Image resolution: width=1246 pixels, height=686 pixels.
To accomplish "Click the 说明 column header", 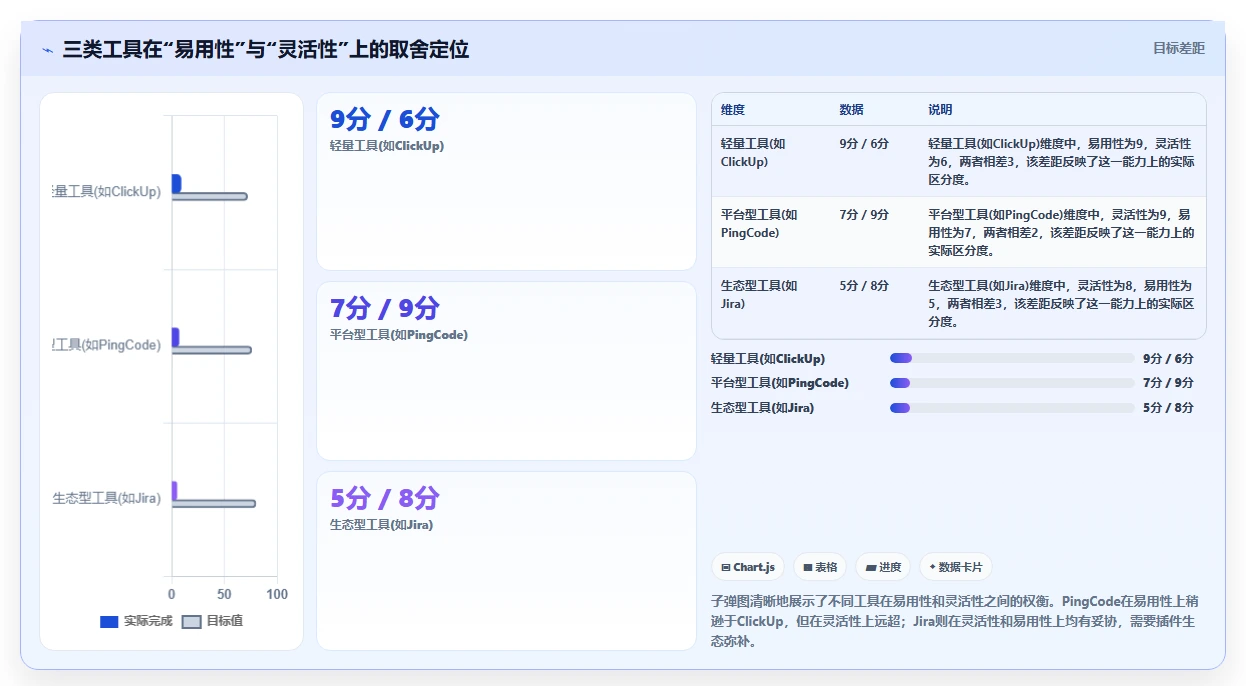I will [940, 110].
